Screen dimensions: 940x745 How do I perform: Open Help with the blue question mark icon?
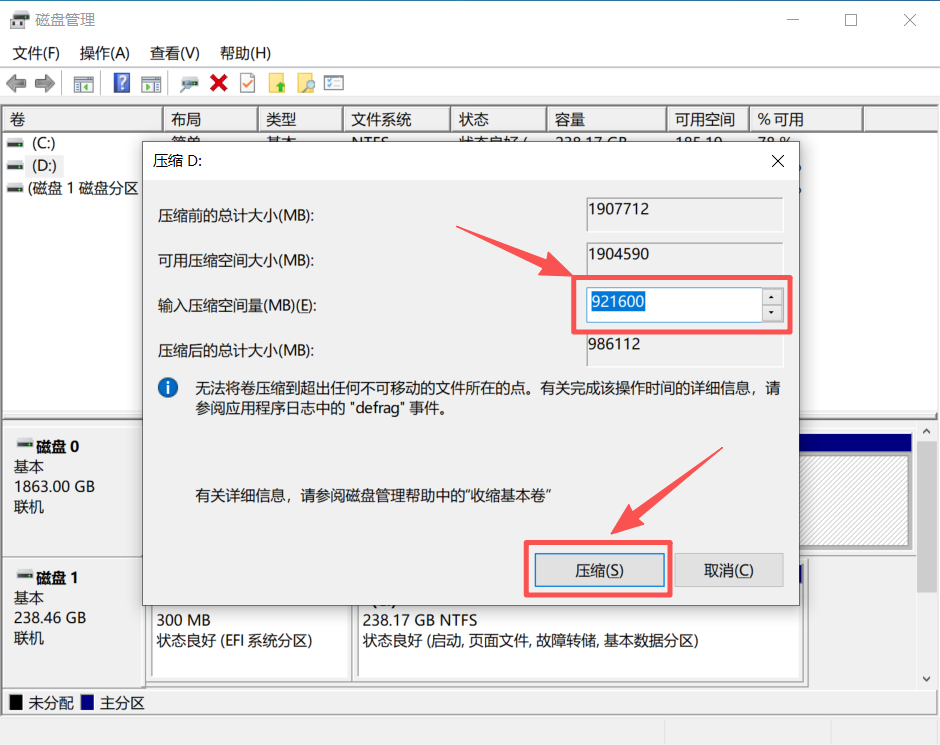coord(122,83)
